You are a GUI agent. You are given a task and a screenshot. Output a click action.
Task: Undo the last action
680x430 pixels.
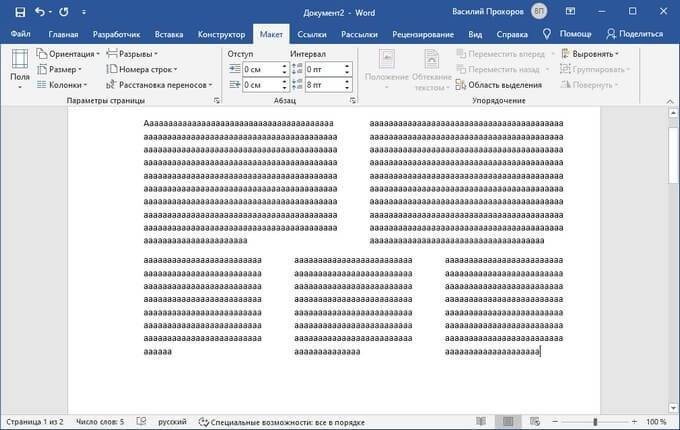point(39,12)
